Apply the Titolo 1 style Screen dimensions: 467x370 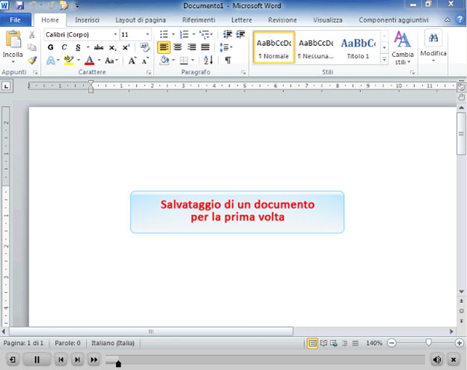(x=358, y=47)
